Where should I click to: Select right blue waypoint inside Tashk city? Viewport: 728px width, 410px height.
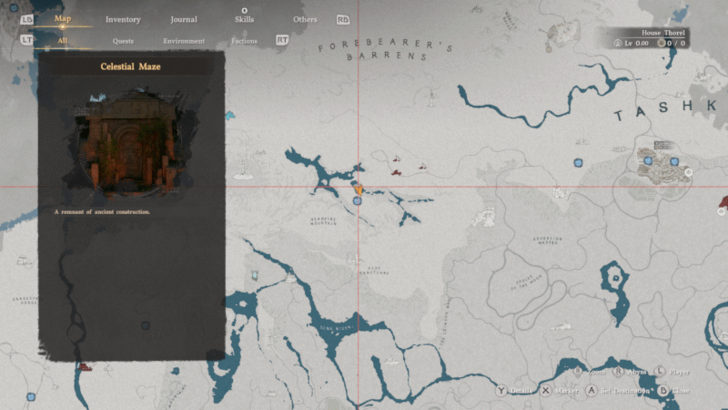click(x=675, y=162)
